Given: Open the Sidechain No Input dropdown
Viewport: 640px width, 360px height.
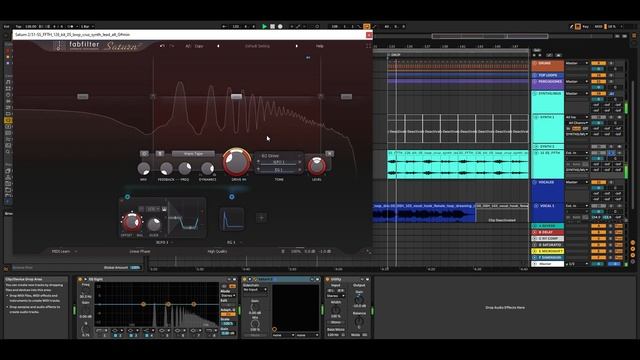Looking at the screenshot, I should tap(255, 289).
